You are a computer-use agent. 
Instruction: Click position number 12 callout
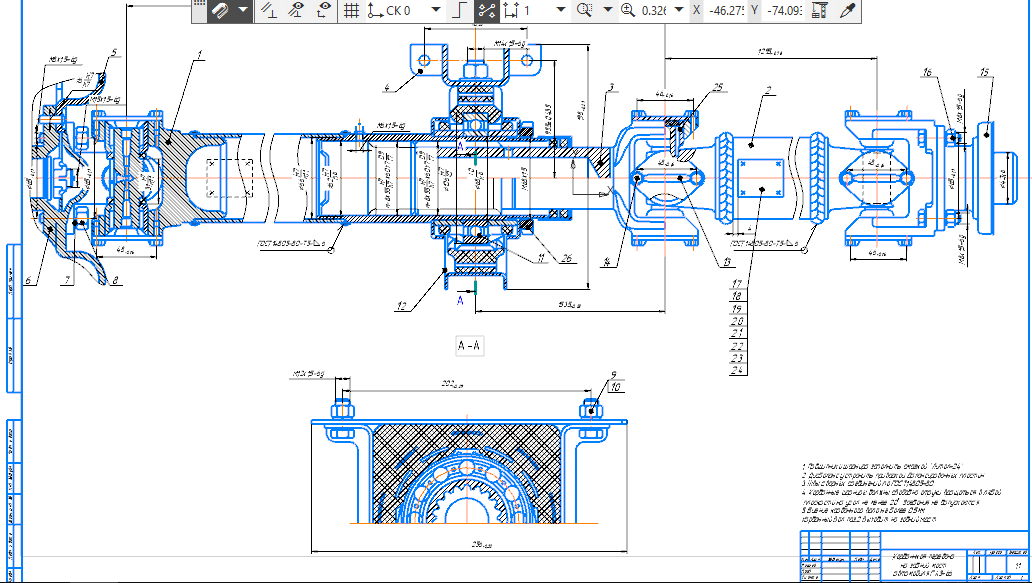click(x=401, y=306)
